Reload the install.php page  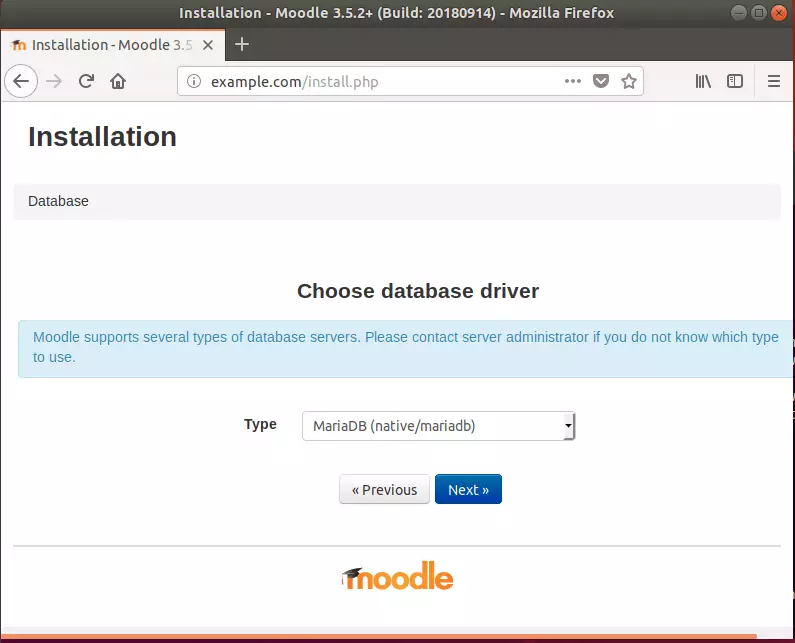tap(86, 81)
